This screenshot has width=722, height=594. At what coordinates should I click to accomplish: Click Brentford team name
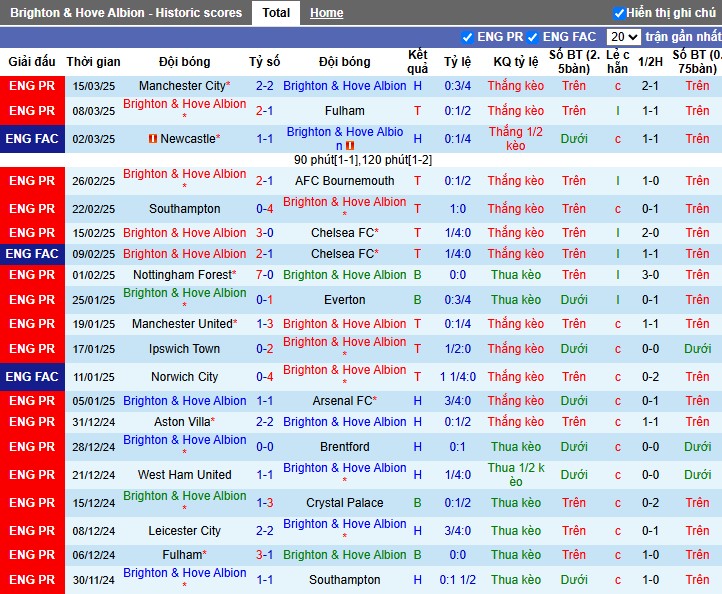coord(344,447)
